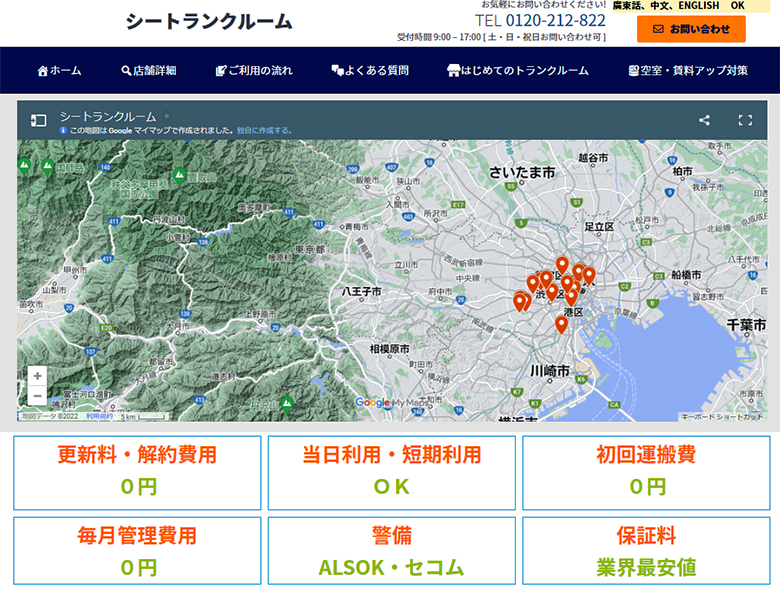Image resolution: width=780 pixels, height=589 pixels.
Task: Open はじめてのトランクルーム menu item
Action: (x=518, y=71)
